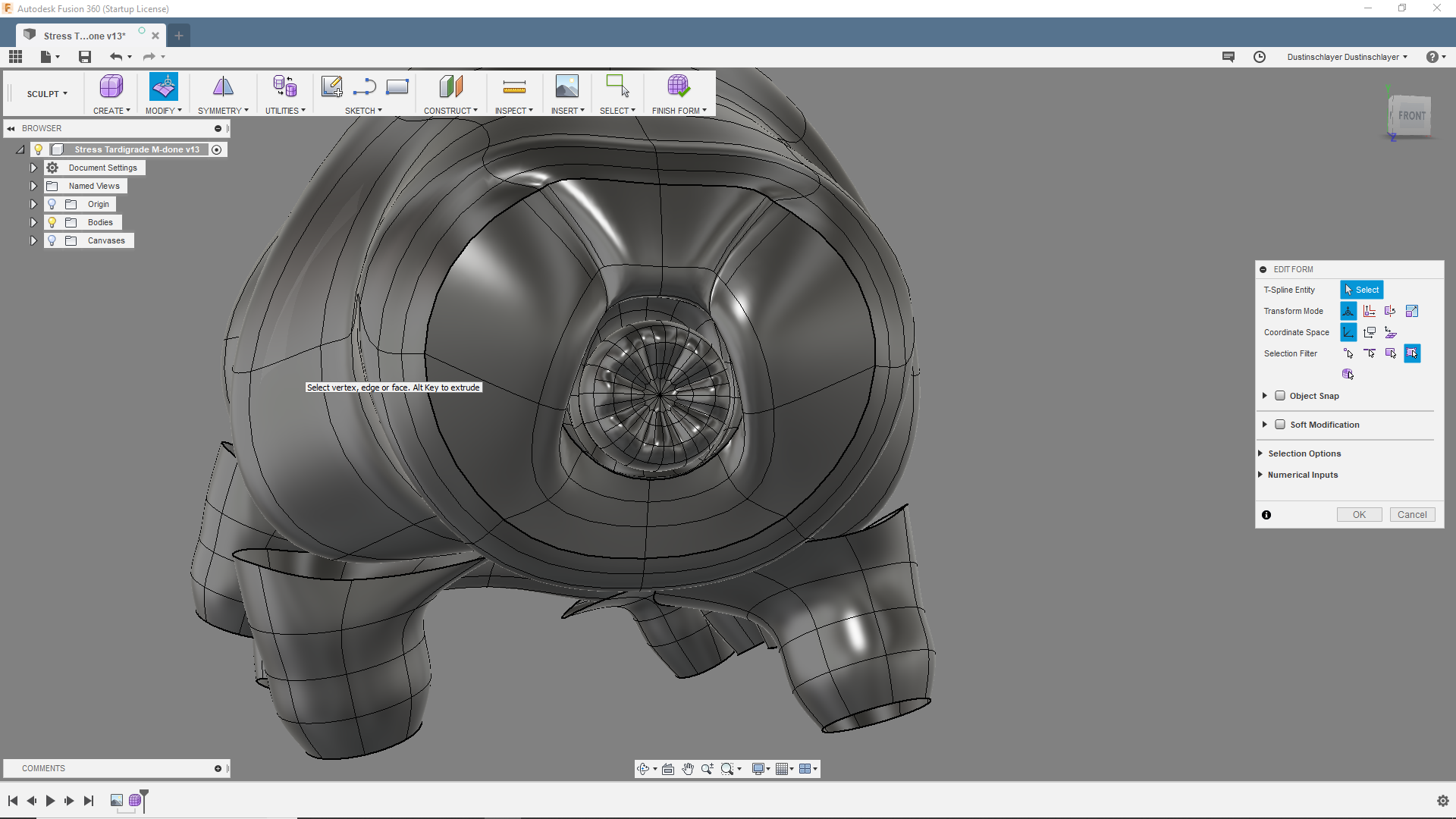Click the T-Spline Entity Select button
Screen dimensions: 1456x819
click(x=1362, y=290)
